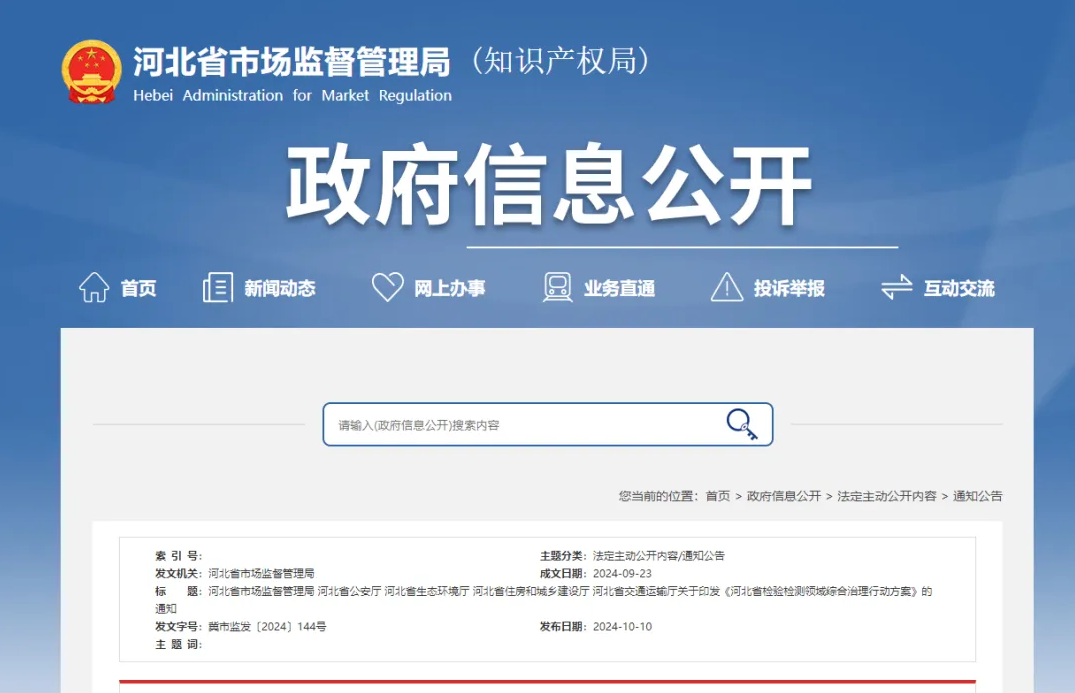Screen dimensions: 1075x693
Task: Click the 索引号 label
Action: (x=178, y=556)
